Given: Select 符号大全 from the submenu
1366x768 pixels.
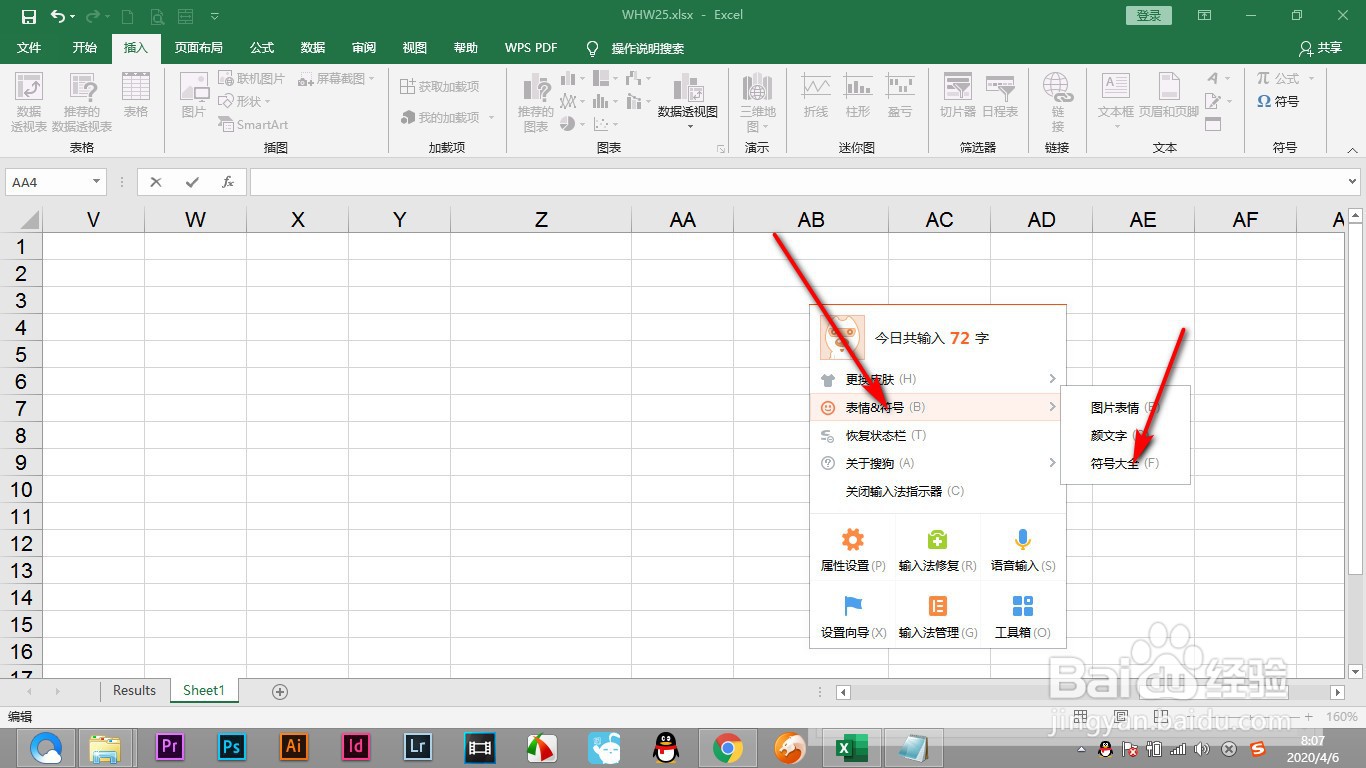Looking at the screenshot, I should (x=1116, y=463).
